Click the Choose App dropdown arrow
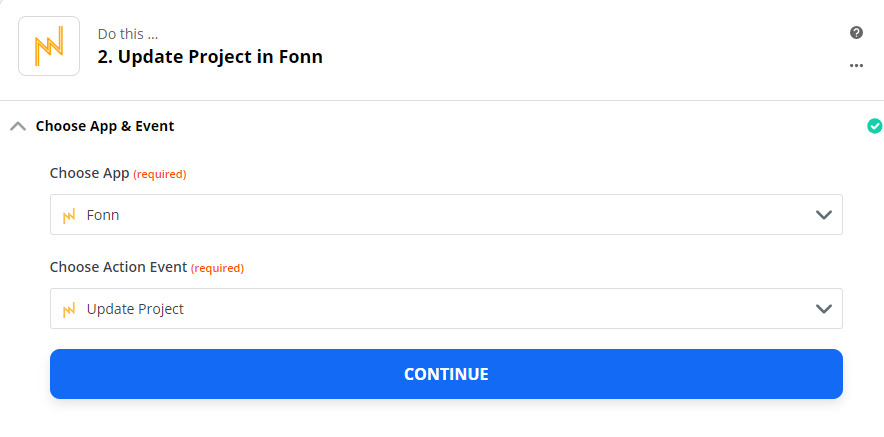This screenshot has height=437, width=884. tap(824, 215)
